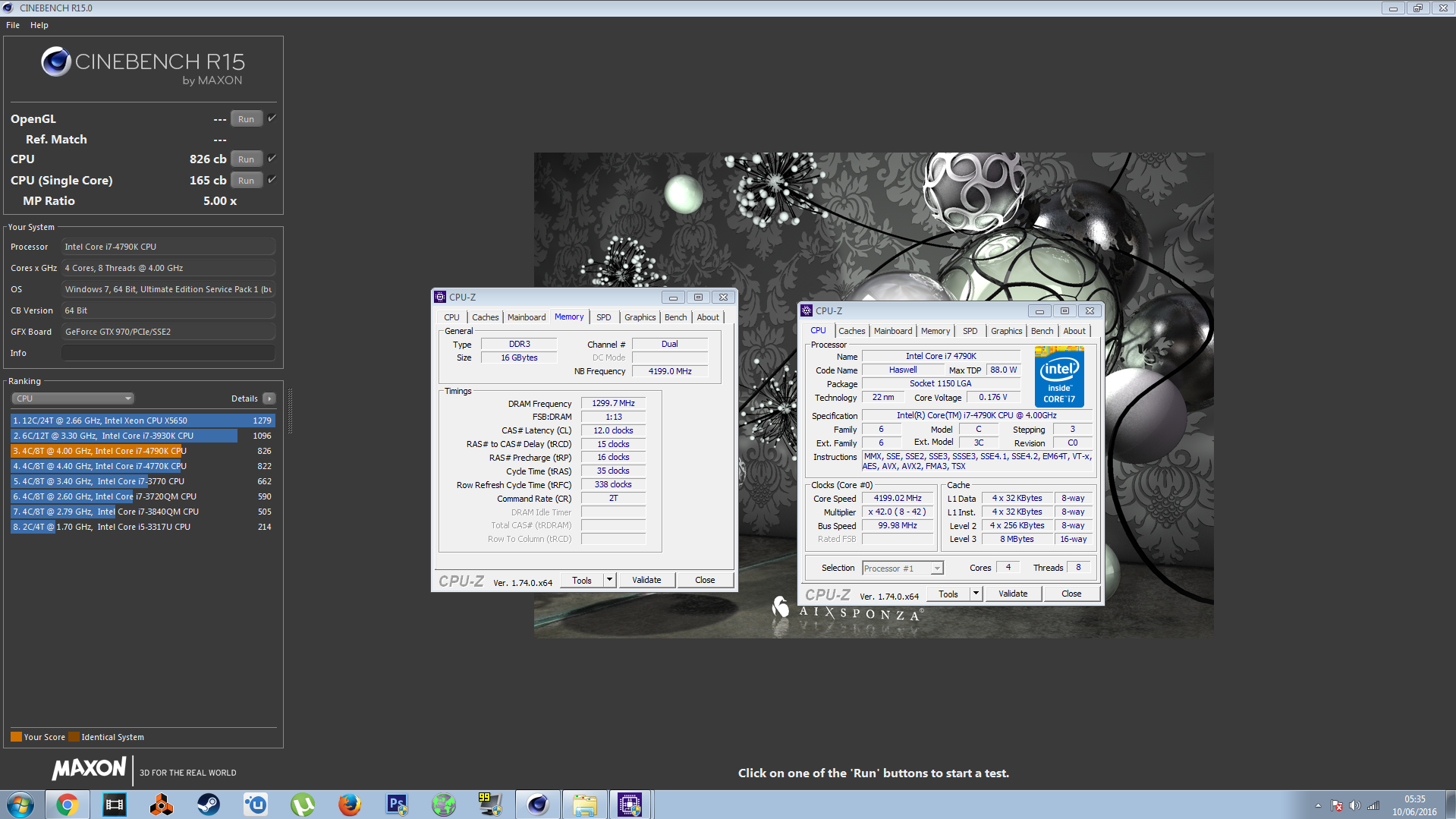Click the Intel Core i7 logo badge
This screenshot has height=819, width=1456.
[x=1059, y=376]
